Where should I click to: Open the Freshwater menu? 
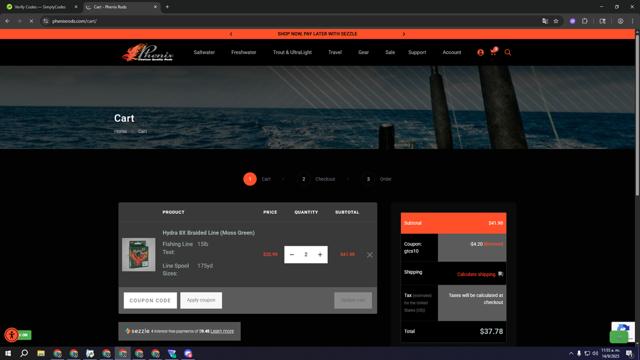(x=244, y=52)
